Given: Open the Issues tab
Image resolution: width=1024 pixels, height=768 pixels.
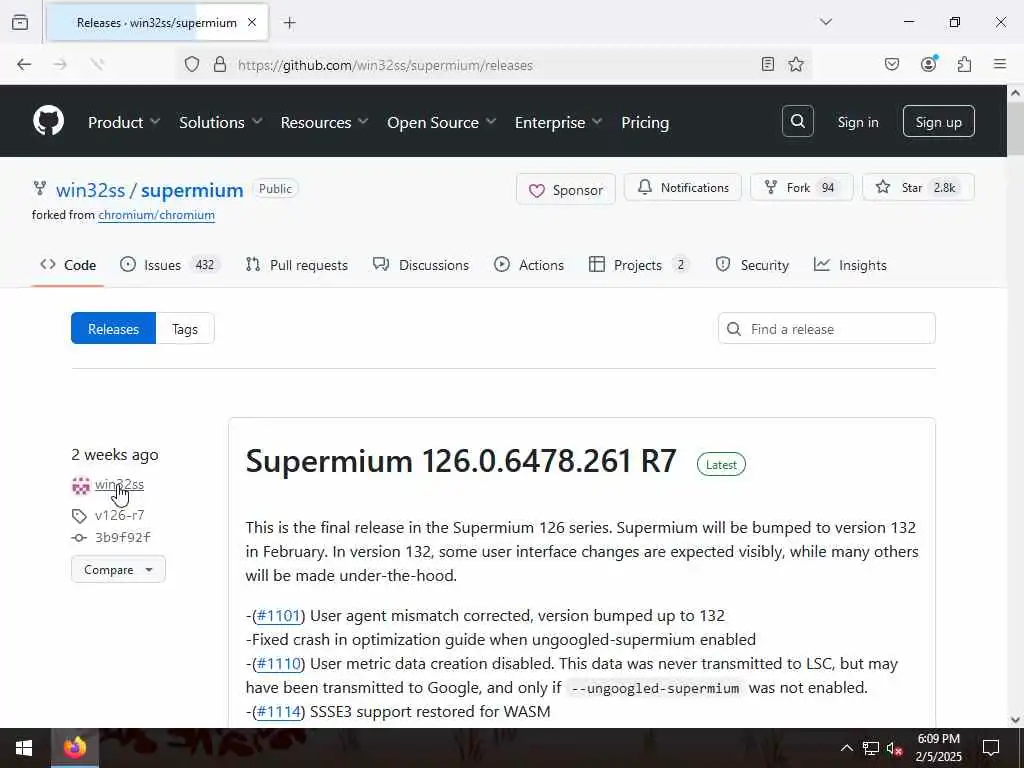Looking at the screenshot, I should pos(170,264).
